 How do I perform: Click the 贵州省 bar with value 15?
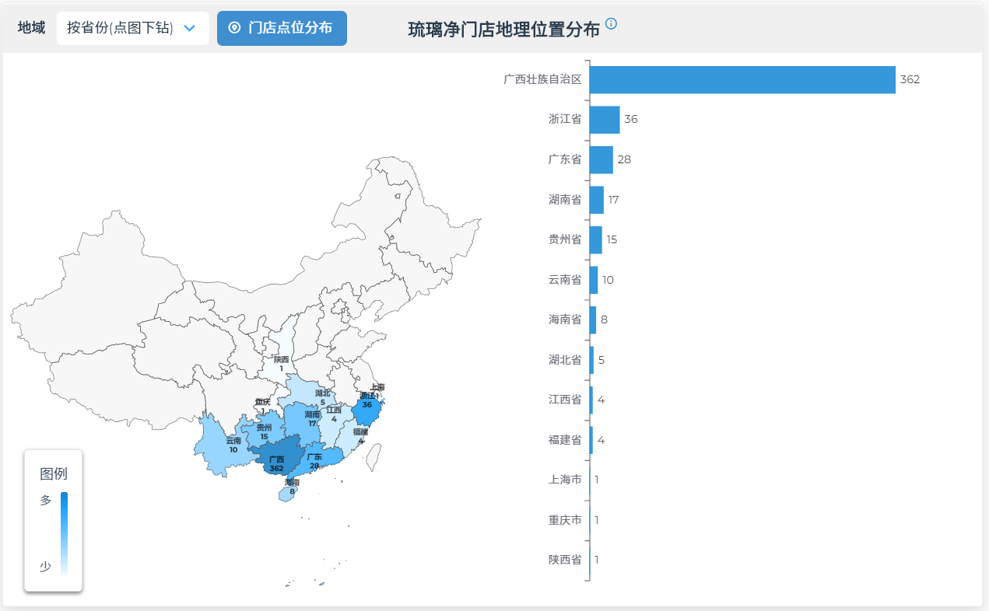click(596, 240)
